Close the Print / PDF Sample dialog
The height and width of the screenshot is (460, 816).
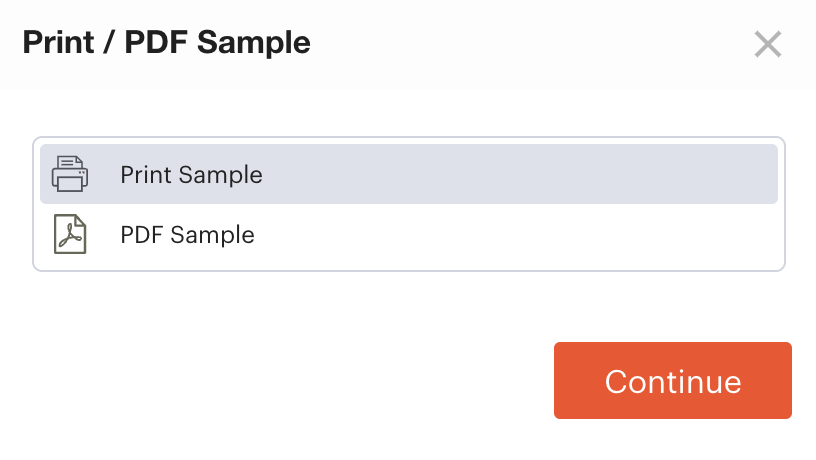click(768, 44)
